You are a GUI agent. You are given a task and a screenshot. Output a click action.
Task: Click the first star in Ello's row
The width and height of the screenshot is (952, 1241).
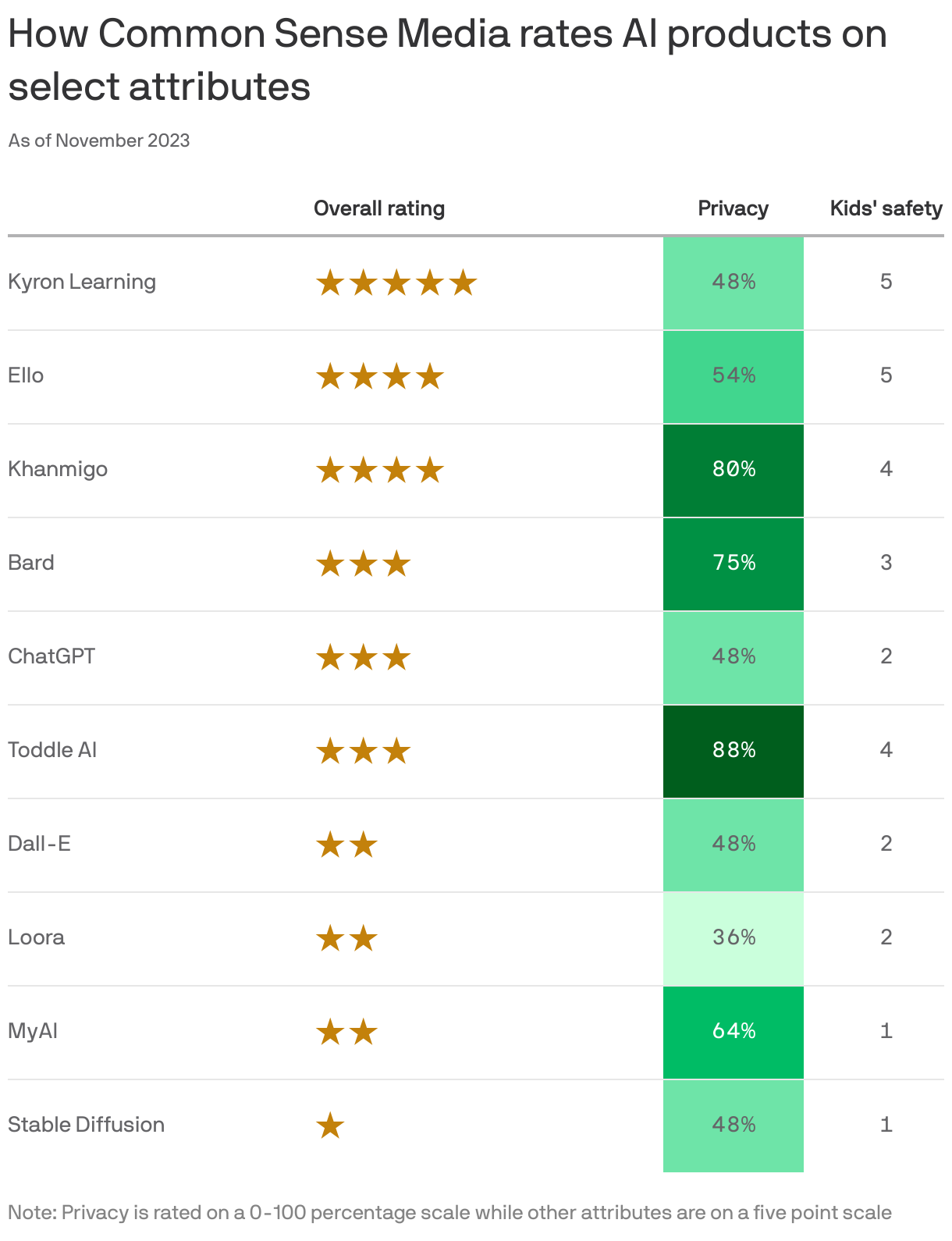[x=330, y=377]
